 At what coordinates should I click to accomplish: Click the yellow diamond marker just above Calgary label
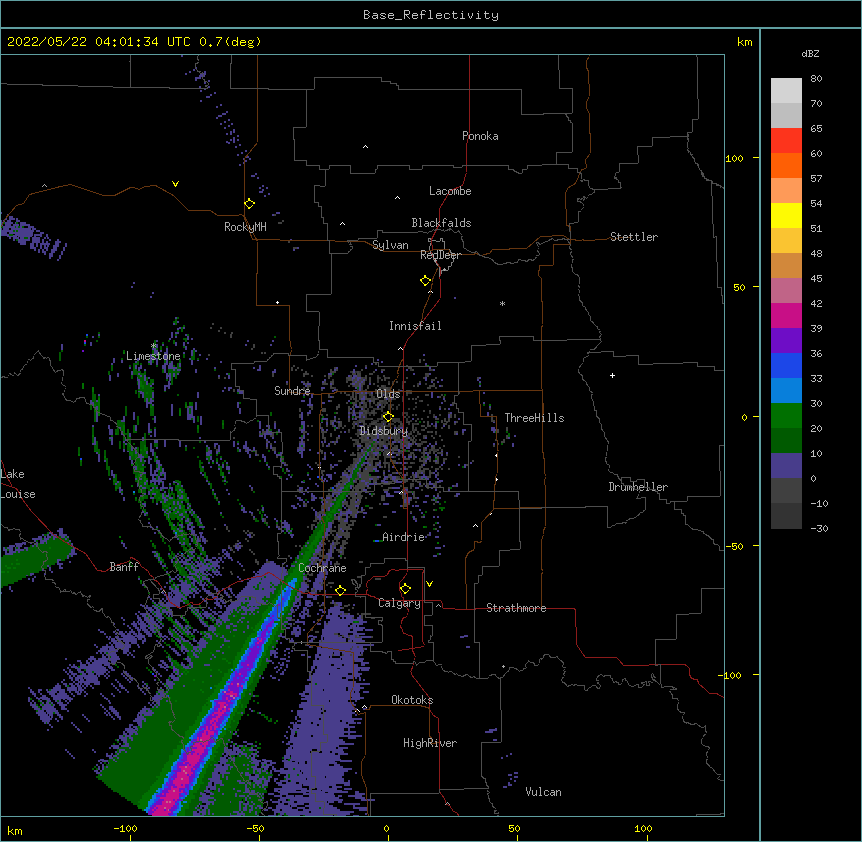(405, 589)
